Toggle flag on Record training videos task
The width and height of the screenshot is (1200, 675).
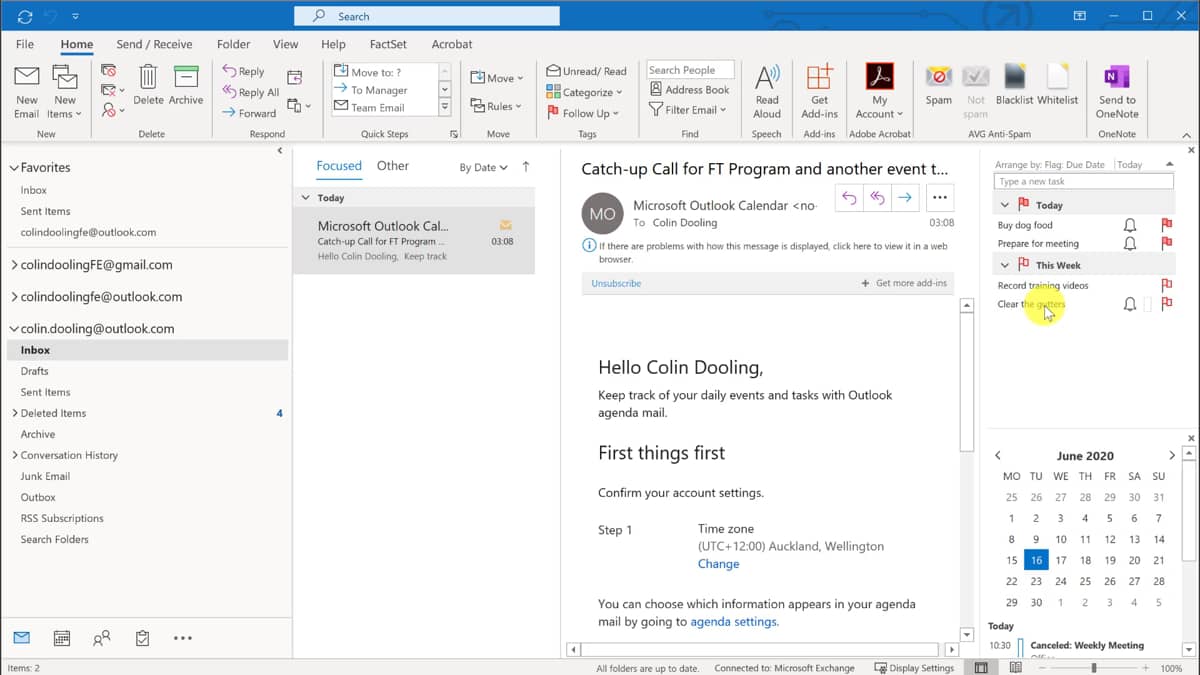1166,286
